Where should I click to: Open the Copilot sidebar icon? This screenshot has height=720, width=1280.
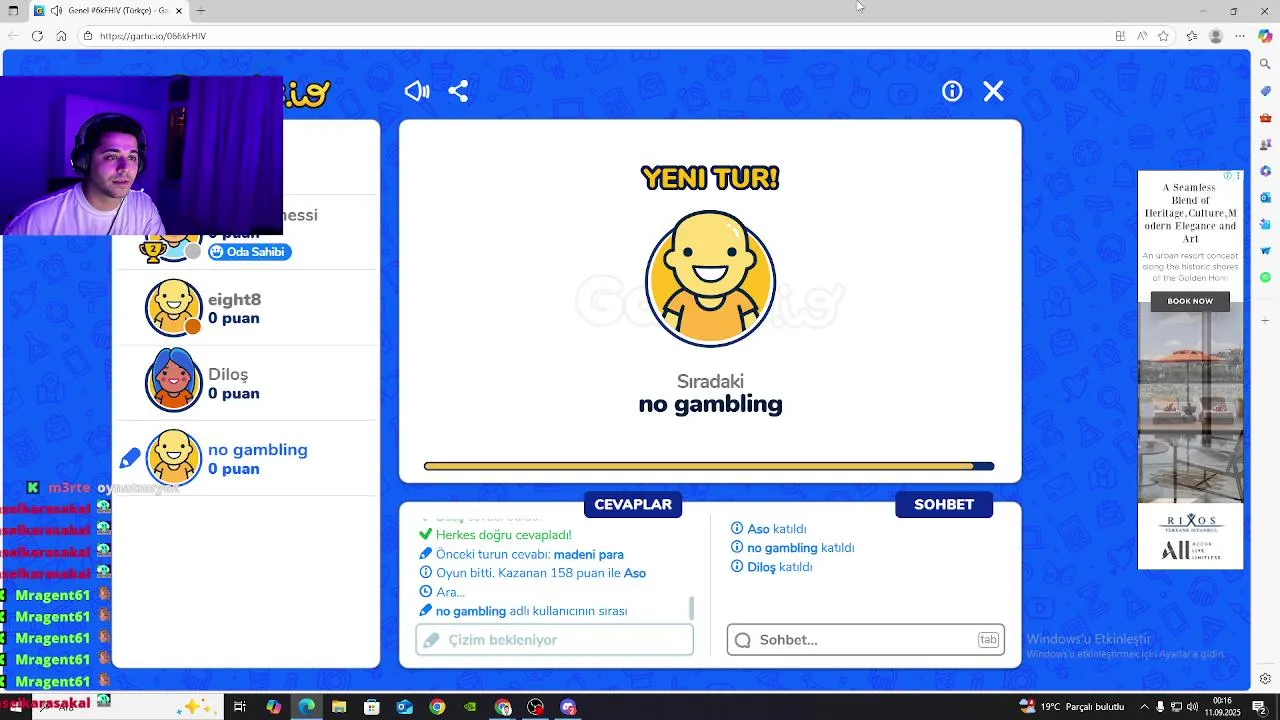1265,36
